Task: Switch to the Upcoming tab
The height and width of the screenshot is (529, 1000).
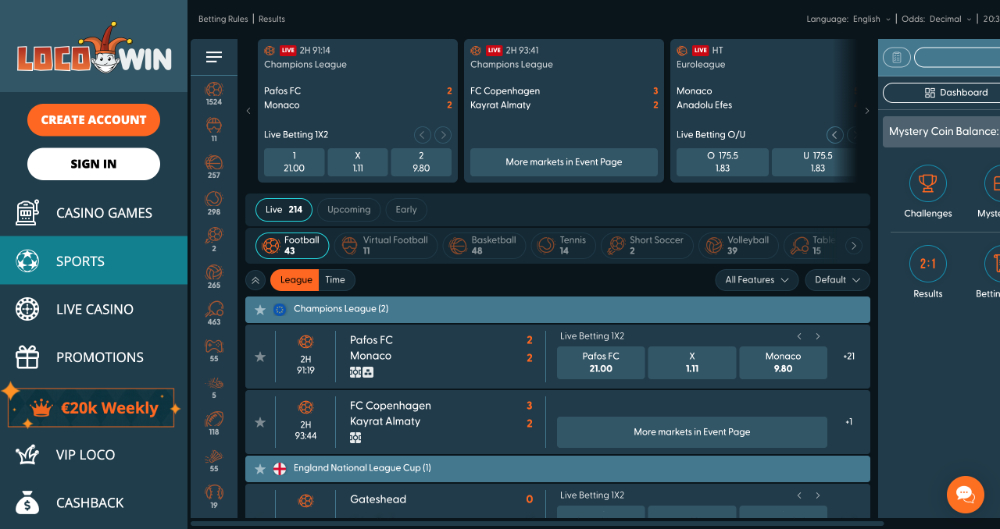Action: 349,210
